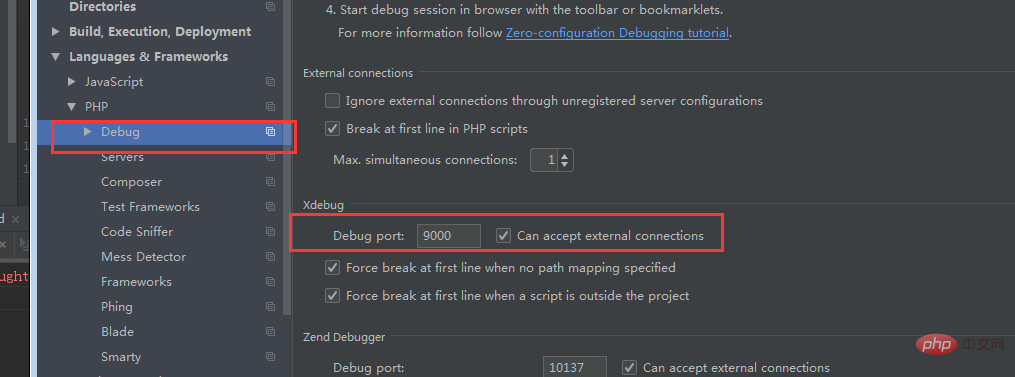Expand the Debug tree node arrow
This screenshot has height=377, width=1015.
(x=88, y=131)
